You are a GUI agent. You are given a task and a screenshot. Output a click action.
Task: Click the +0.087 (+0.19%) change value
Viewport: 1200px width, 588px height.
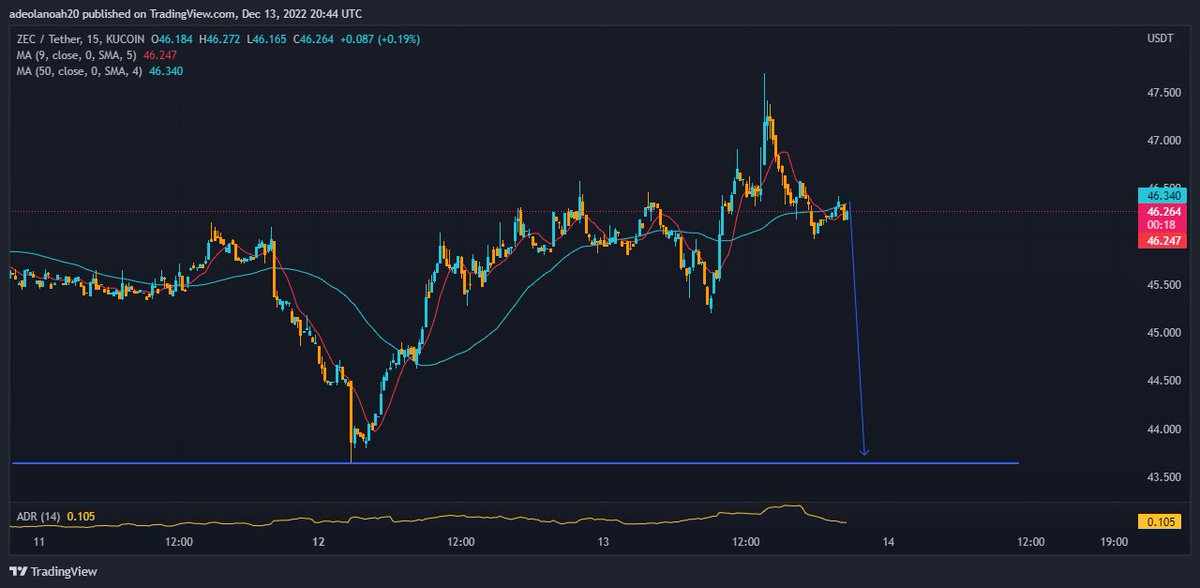tap(378, 39)
